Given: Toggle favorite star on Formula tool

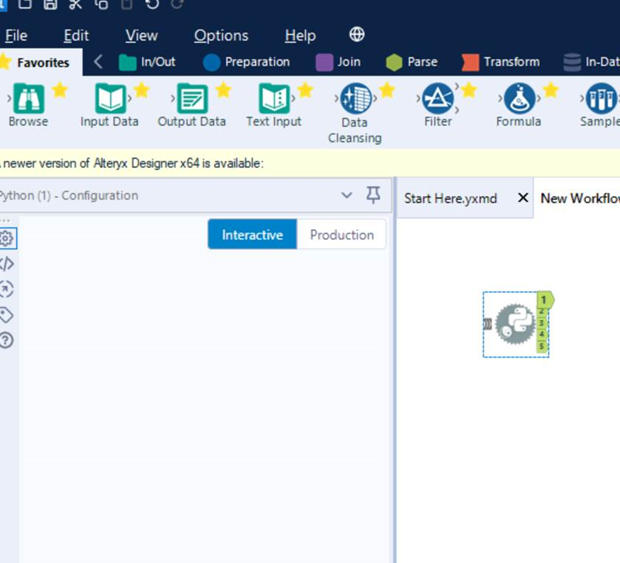Looking at the screenshot, I should click(551, 90).
